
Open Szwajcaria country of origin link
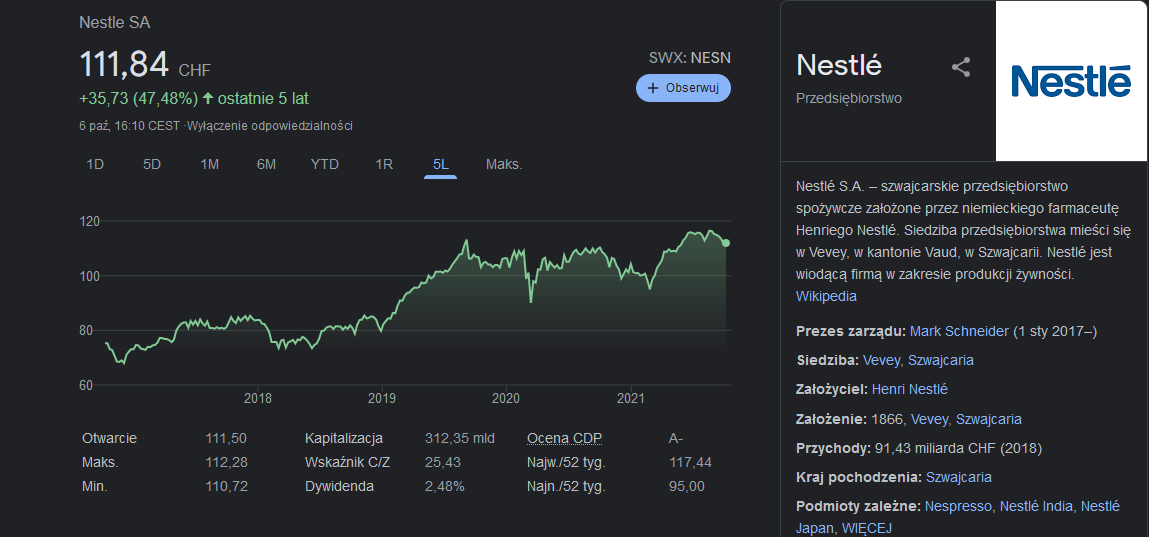(958, 477)
